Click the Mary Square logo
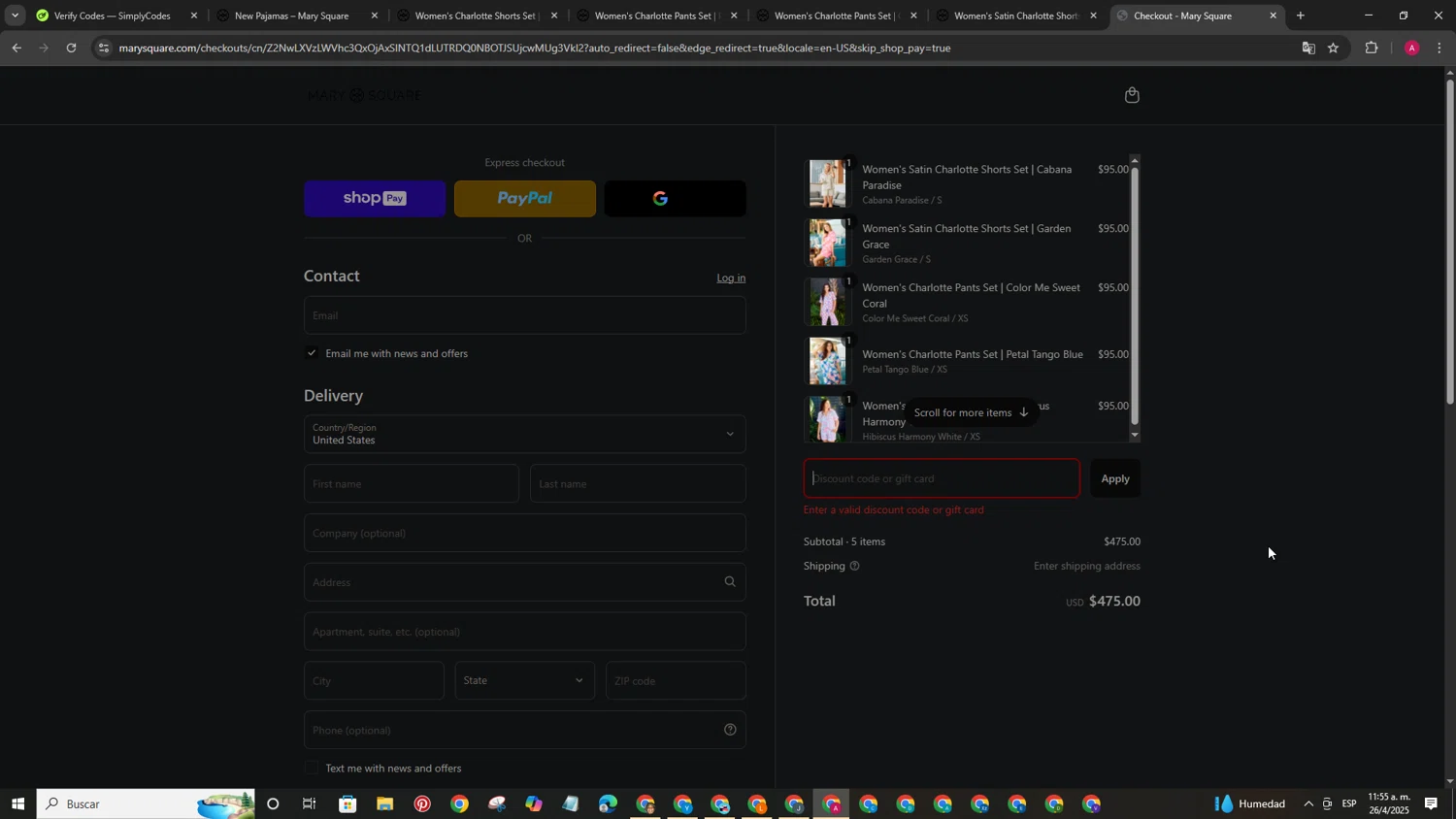The width and height of the screenshot is (1456, 819). (365, 95)
